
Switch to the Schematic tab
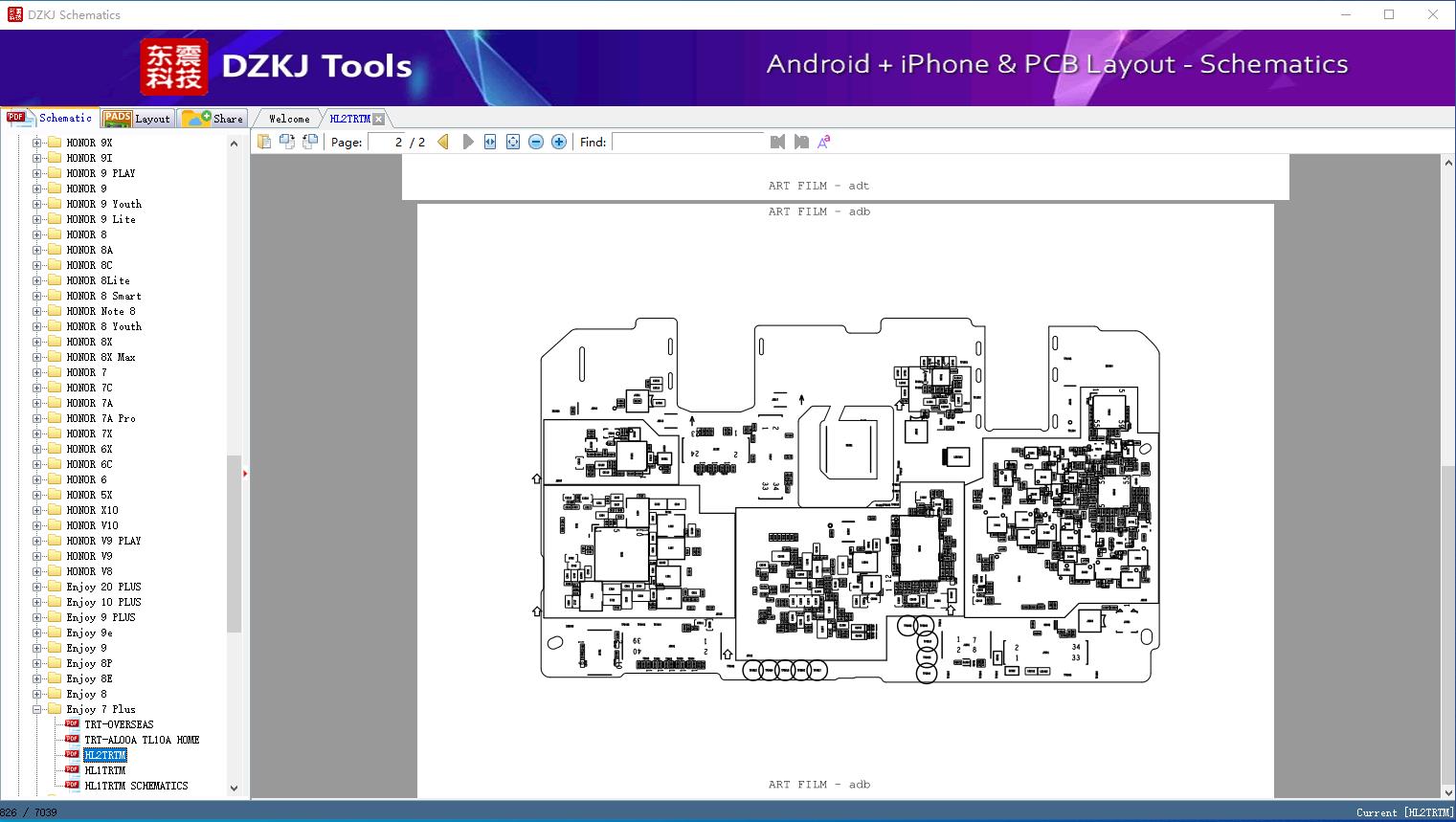51,118
